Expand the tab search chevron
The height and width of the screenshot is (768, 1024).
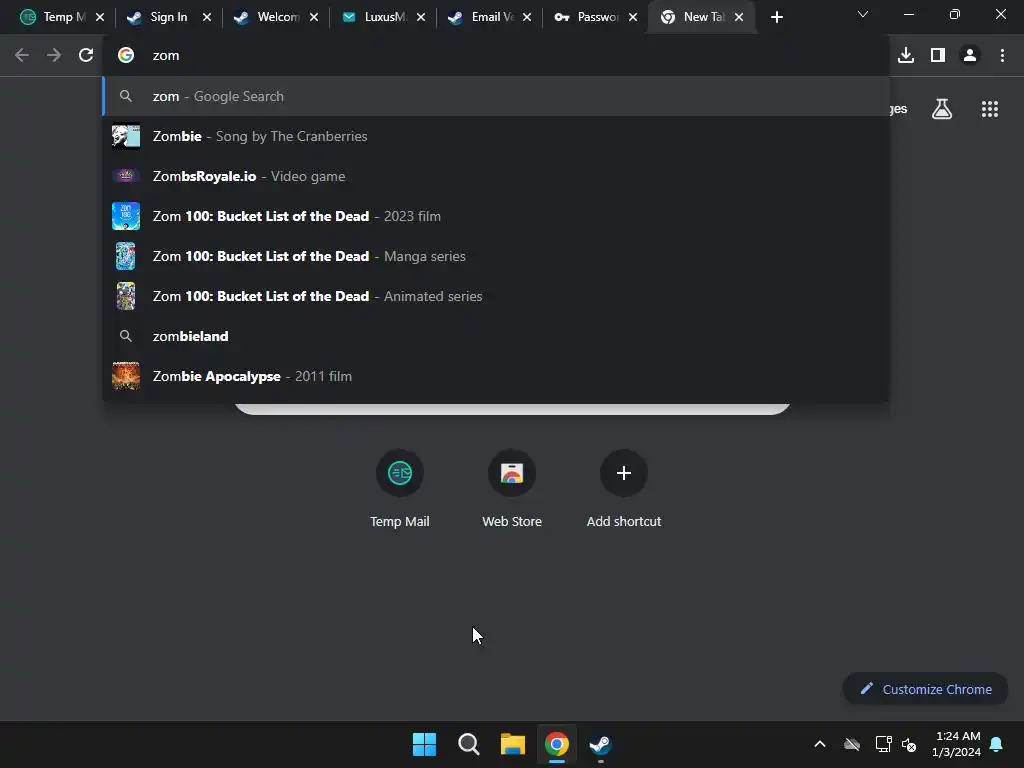tap(863, 14)
